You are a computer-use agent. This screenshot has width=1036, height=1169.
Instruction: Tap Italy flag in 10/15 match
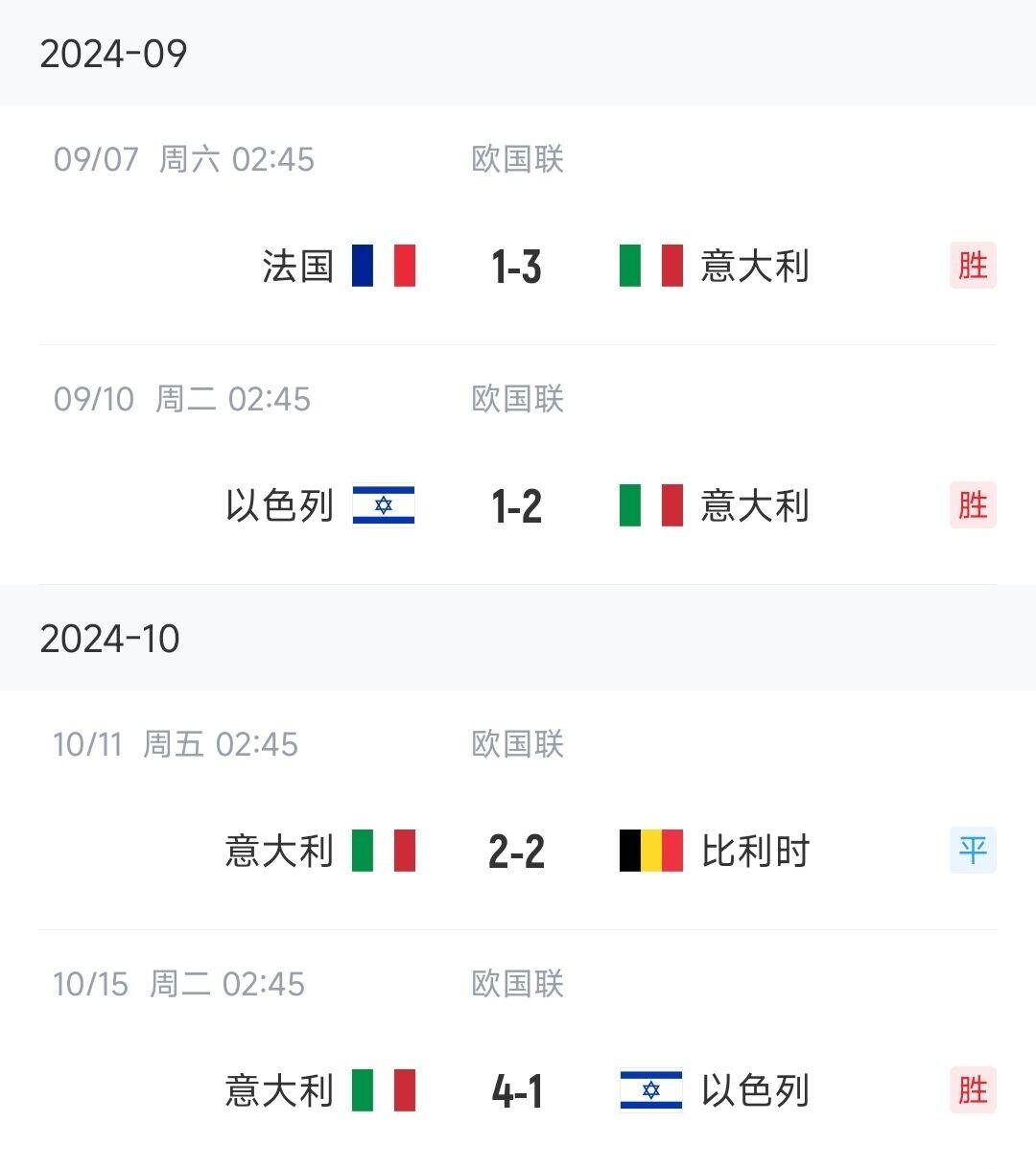384,1090
